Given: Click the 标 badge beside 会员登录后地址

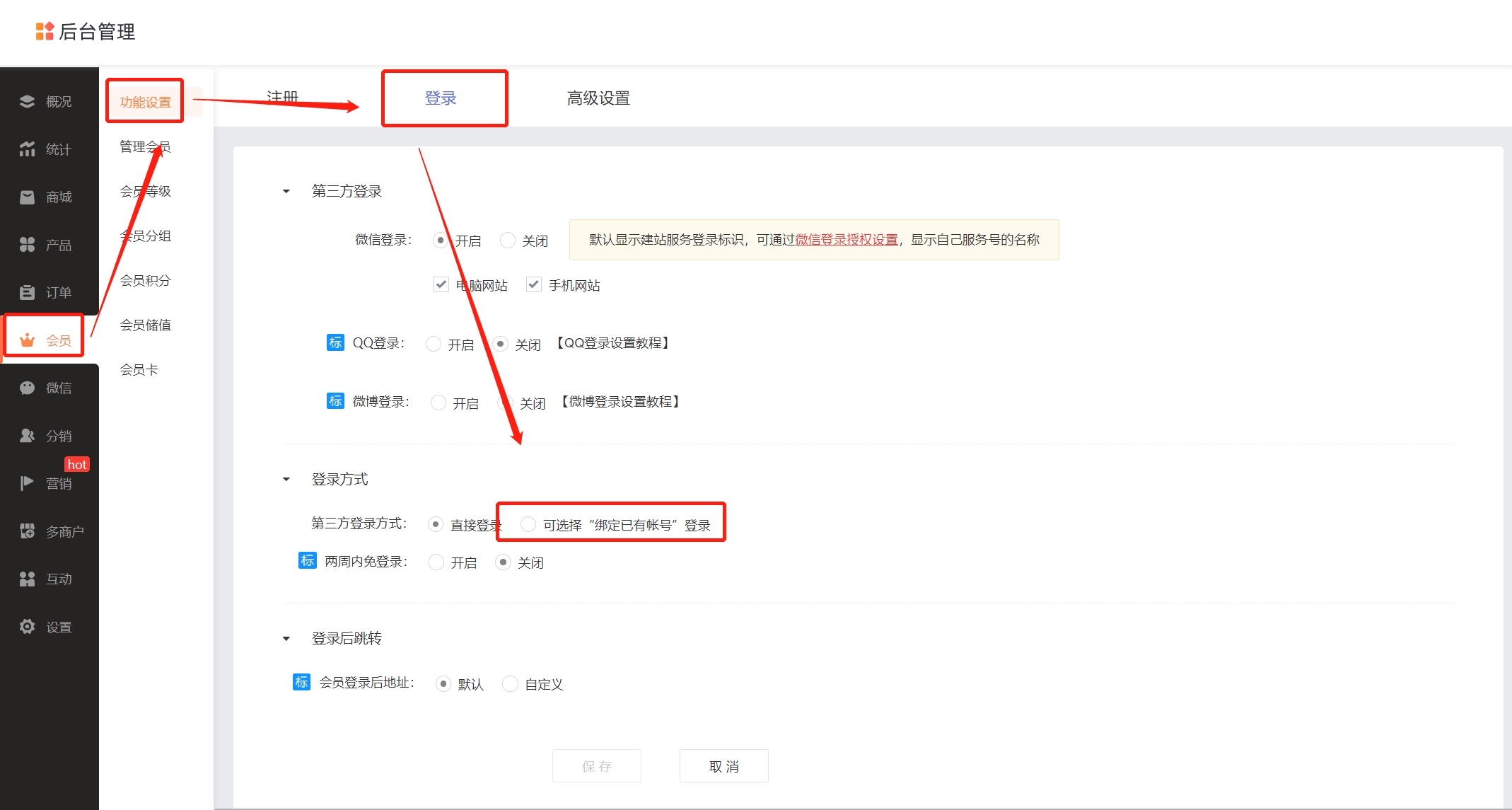Looking at the screenshot, I should pyautogui.click(x=301, y=682).
